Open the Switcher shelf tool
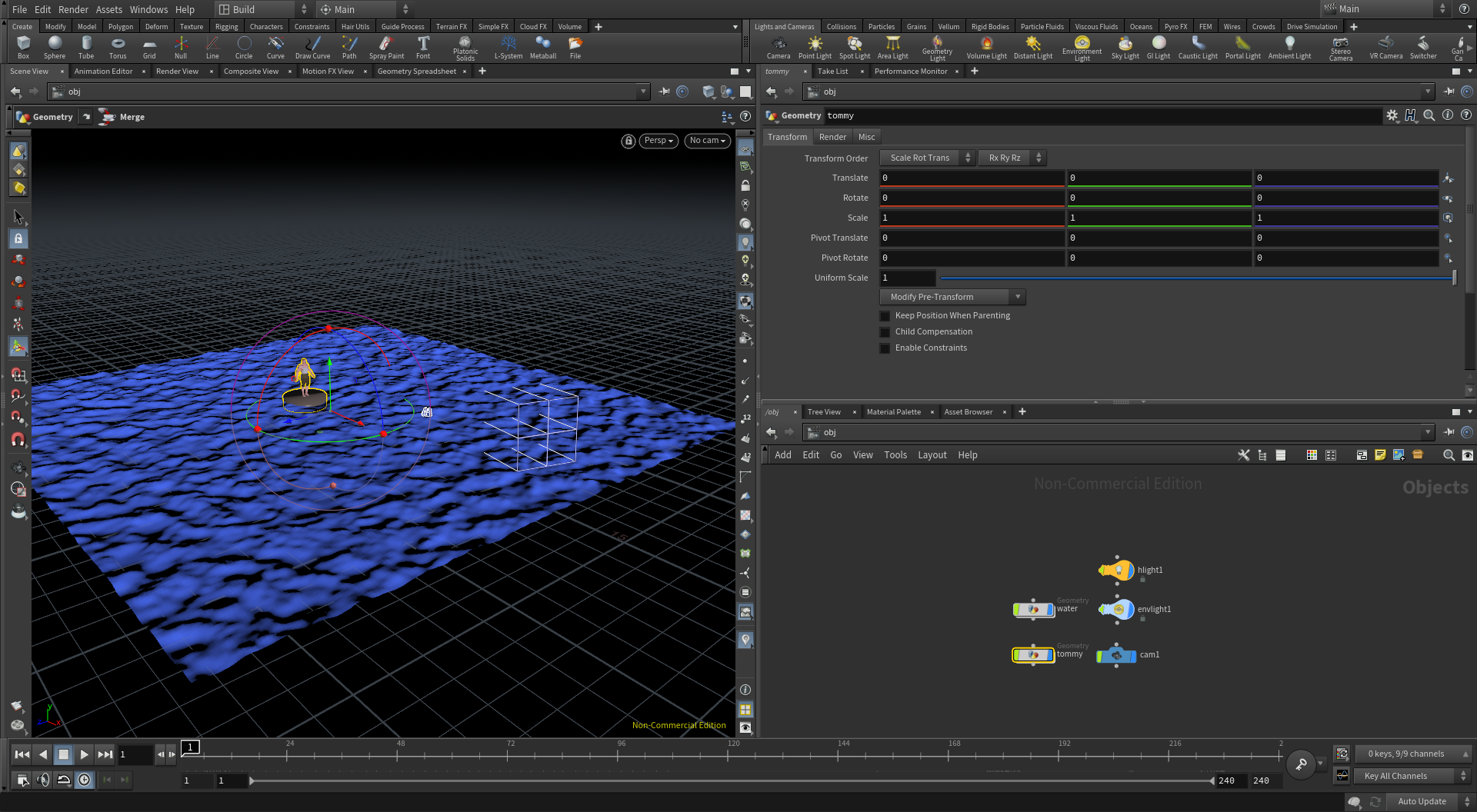Image resolution: width=1477 pixels, height=812 pixels. tap(1423, 47)
